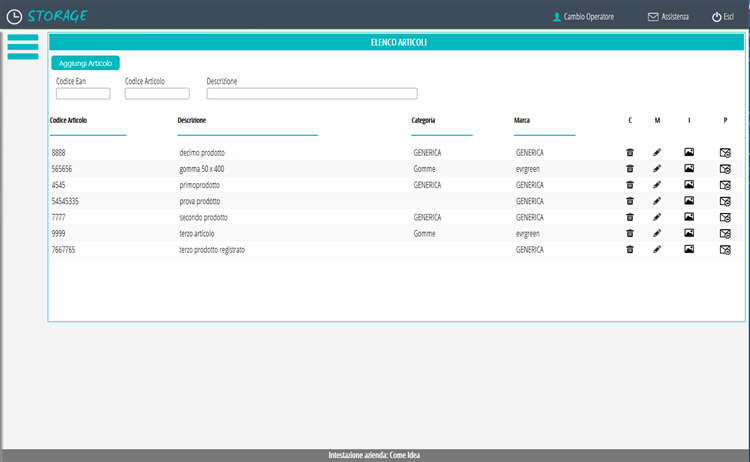The image size is (750, 462).
Task: Sort by Descrizione column header
Action: click(192, 121)
